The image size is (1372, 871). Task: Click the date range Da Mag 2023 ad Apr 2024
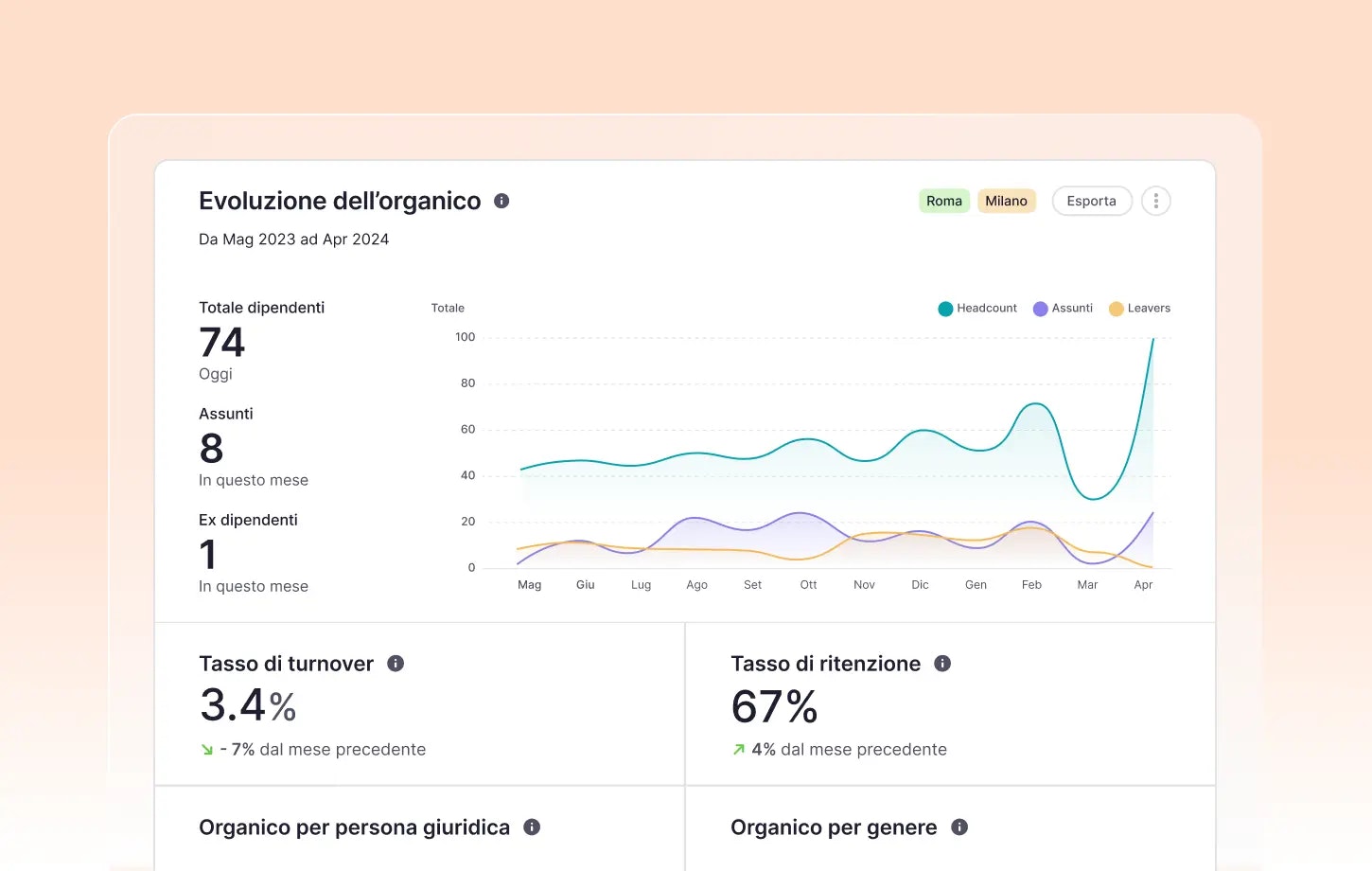[293, 240]
